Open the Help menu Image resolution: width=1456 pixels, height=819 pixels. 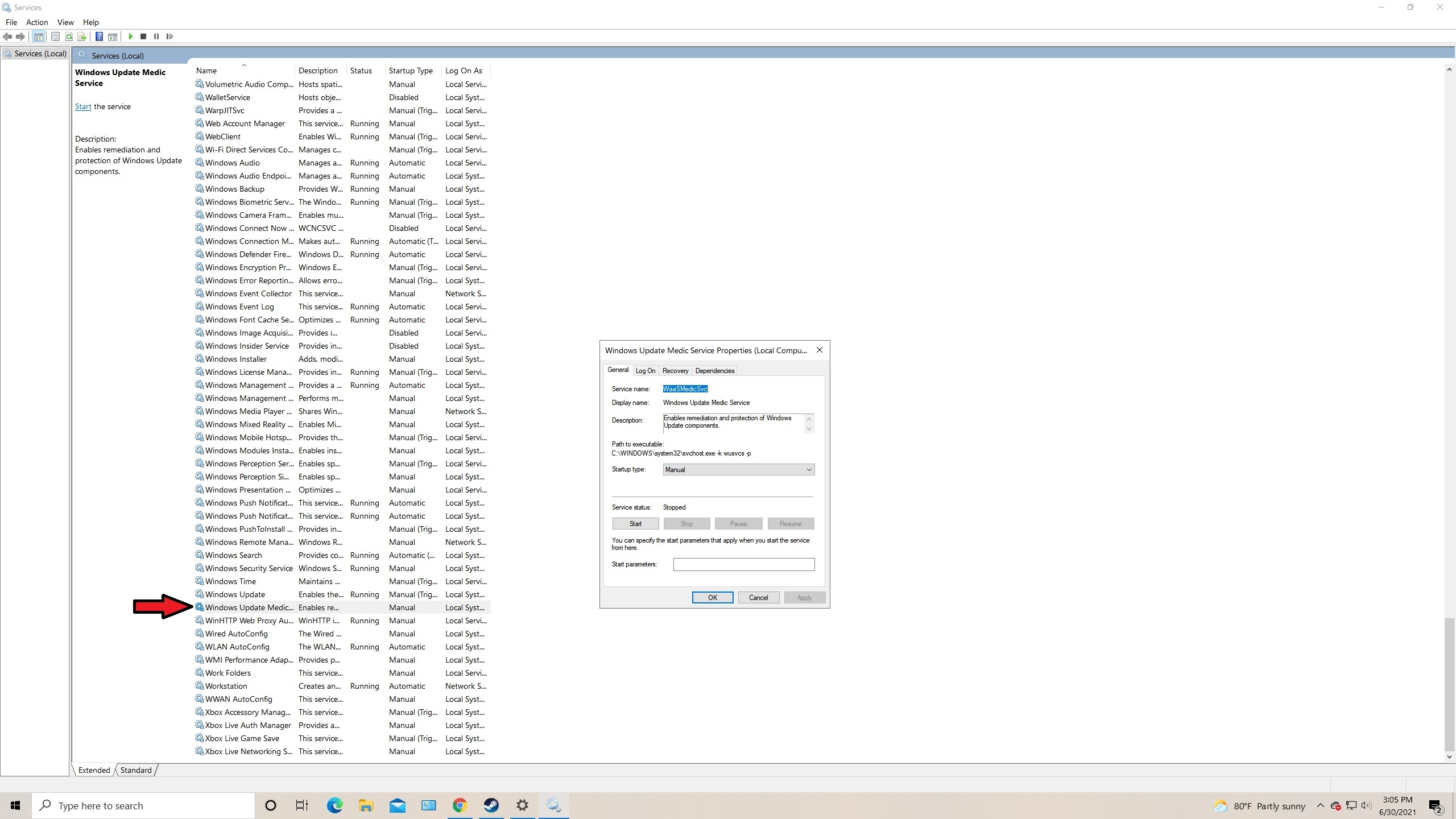click(91, 22)
